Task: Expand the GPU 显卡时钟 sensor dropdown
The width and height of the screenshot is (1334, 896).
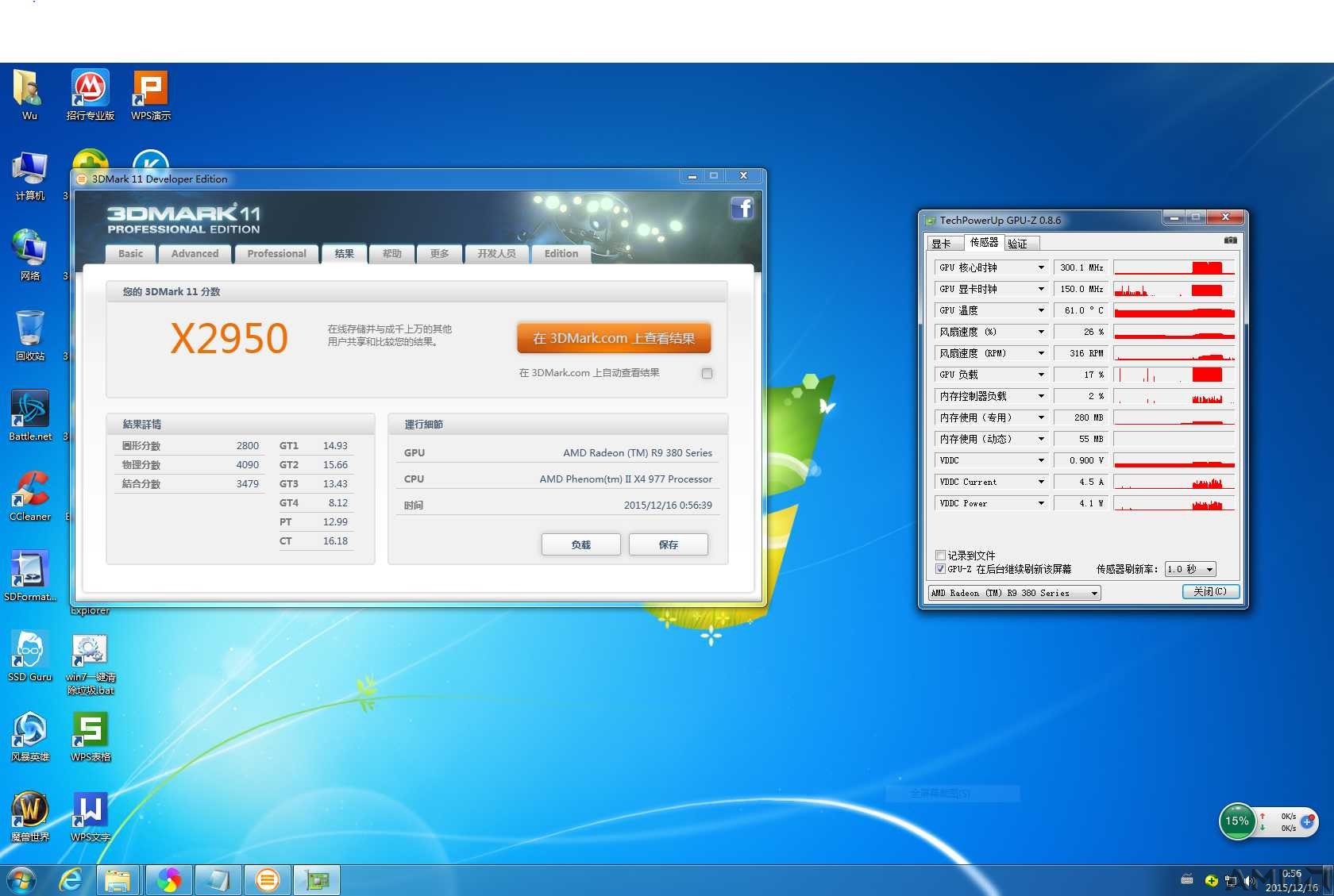Action: point(1040,289)
